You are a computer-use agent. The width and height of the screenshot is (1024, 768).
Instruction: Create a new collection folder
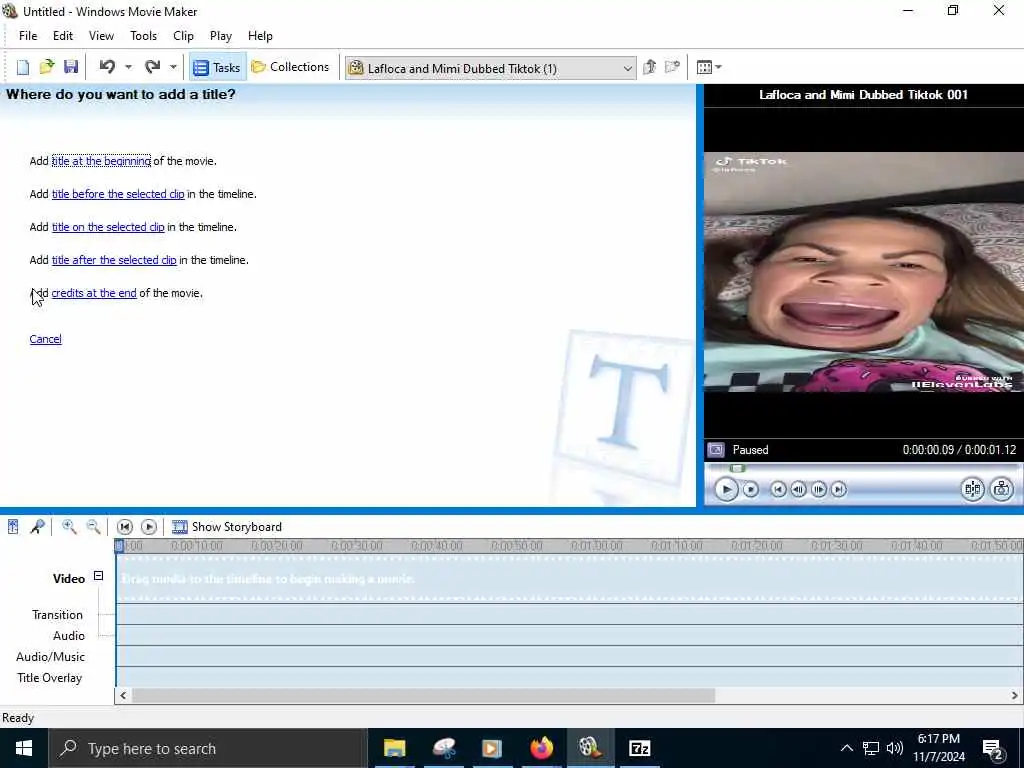672,67
